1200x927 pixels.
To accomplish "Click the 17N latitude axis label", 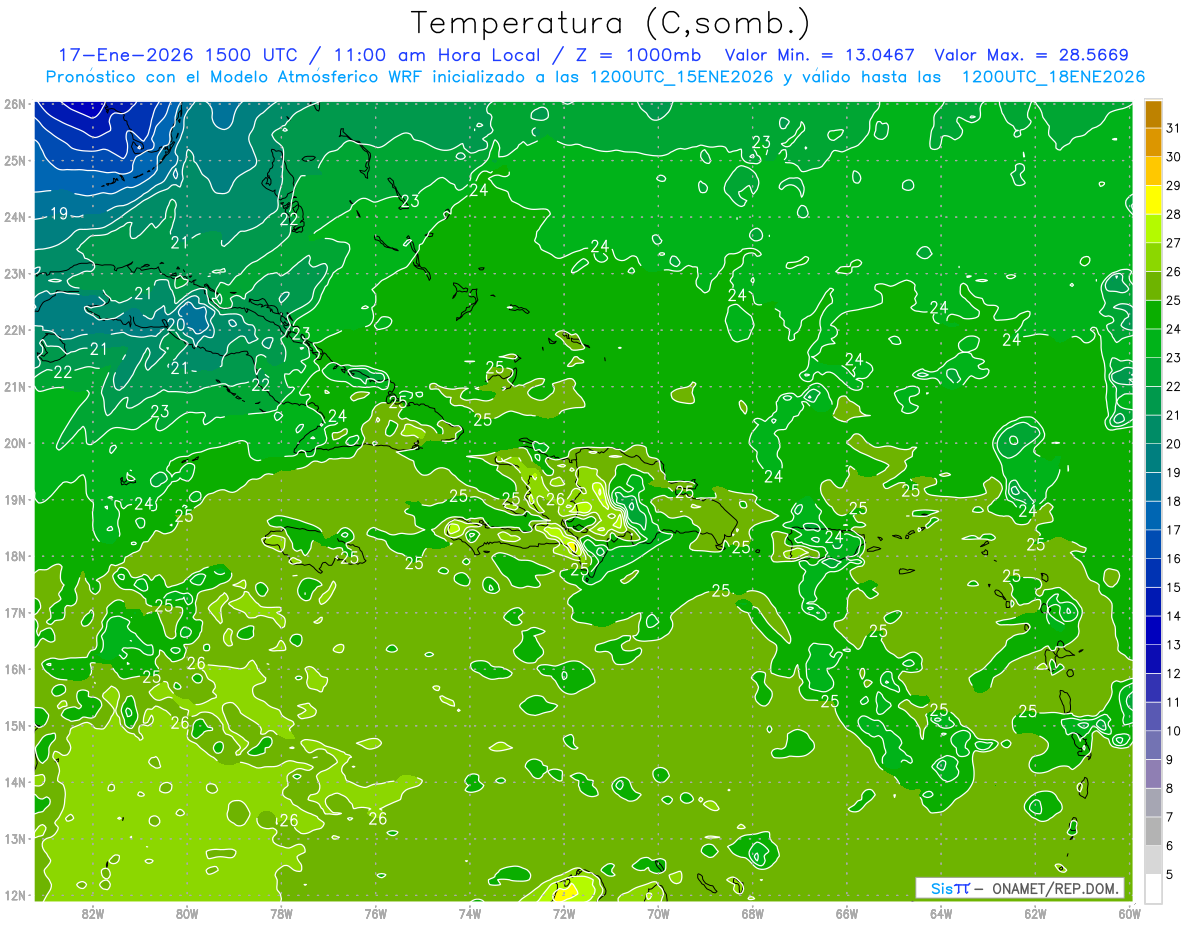I will [x=14, y=612].
